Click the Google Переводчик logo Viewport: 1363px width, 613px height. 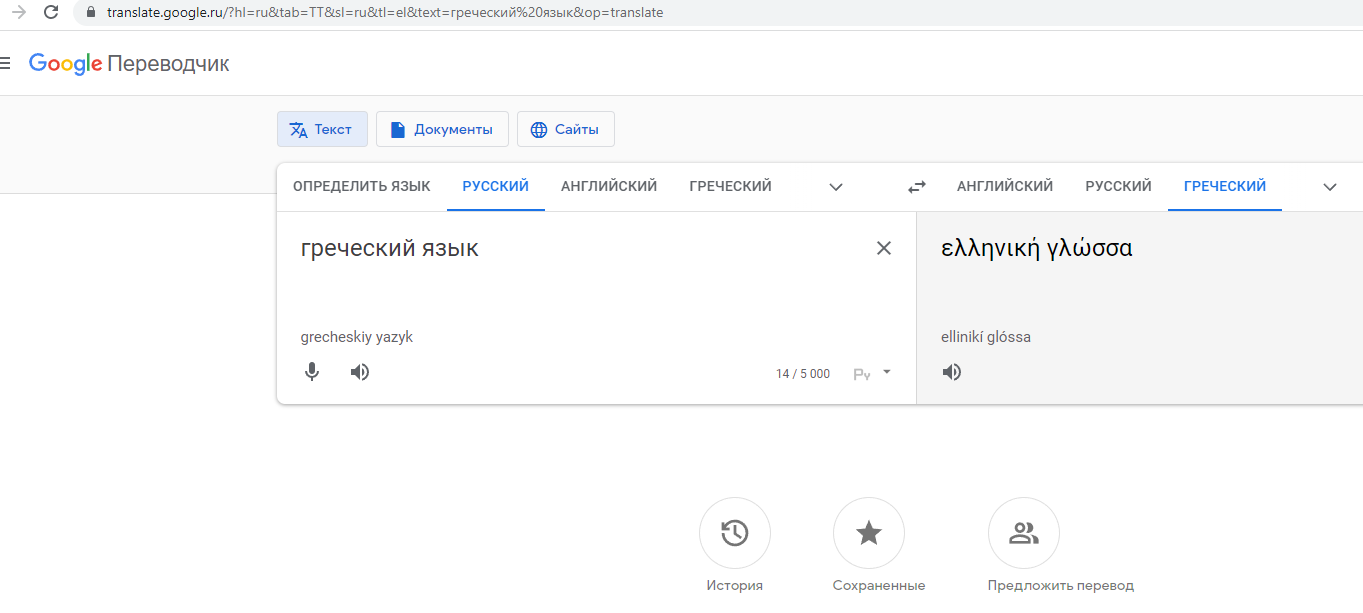pyautogui.click(x=129, y=64)
